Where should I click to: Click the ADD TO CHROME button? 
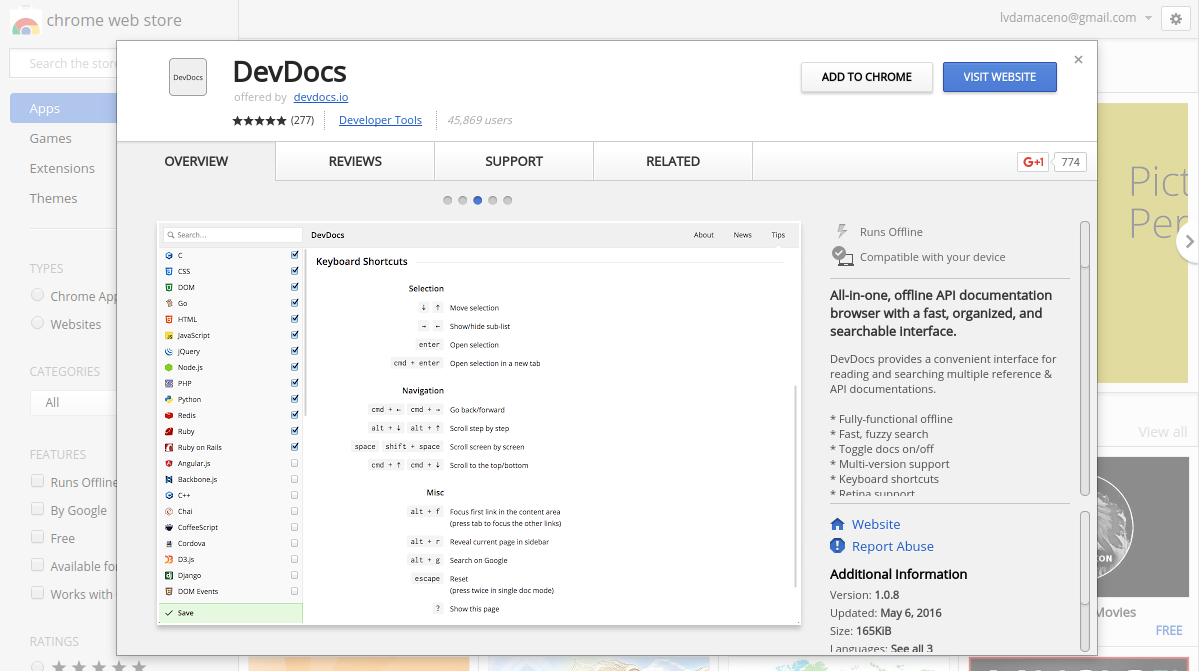[x=866, y=77]
